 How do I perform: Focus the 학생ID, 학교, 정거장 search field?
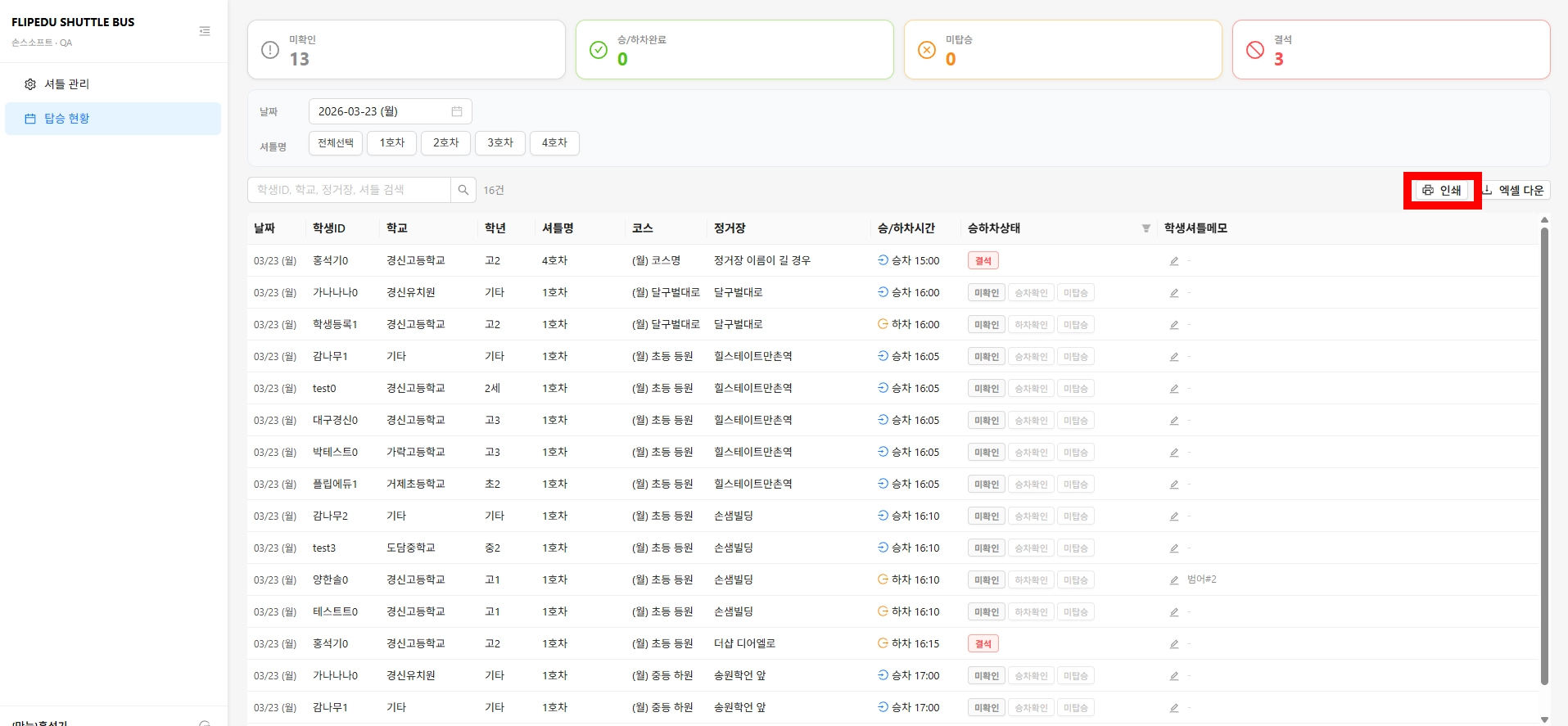click(x=349, y=190)
